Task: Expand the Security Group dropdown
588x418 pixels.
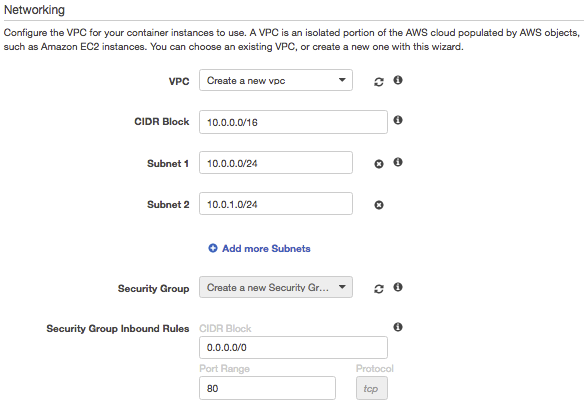Action: pos(276,287)
